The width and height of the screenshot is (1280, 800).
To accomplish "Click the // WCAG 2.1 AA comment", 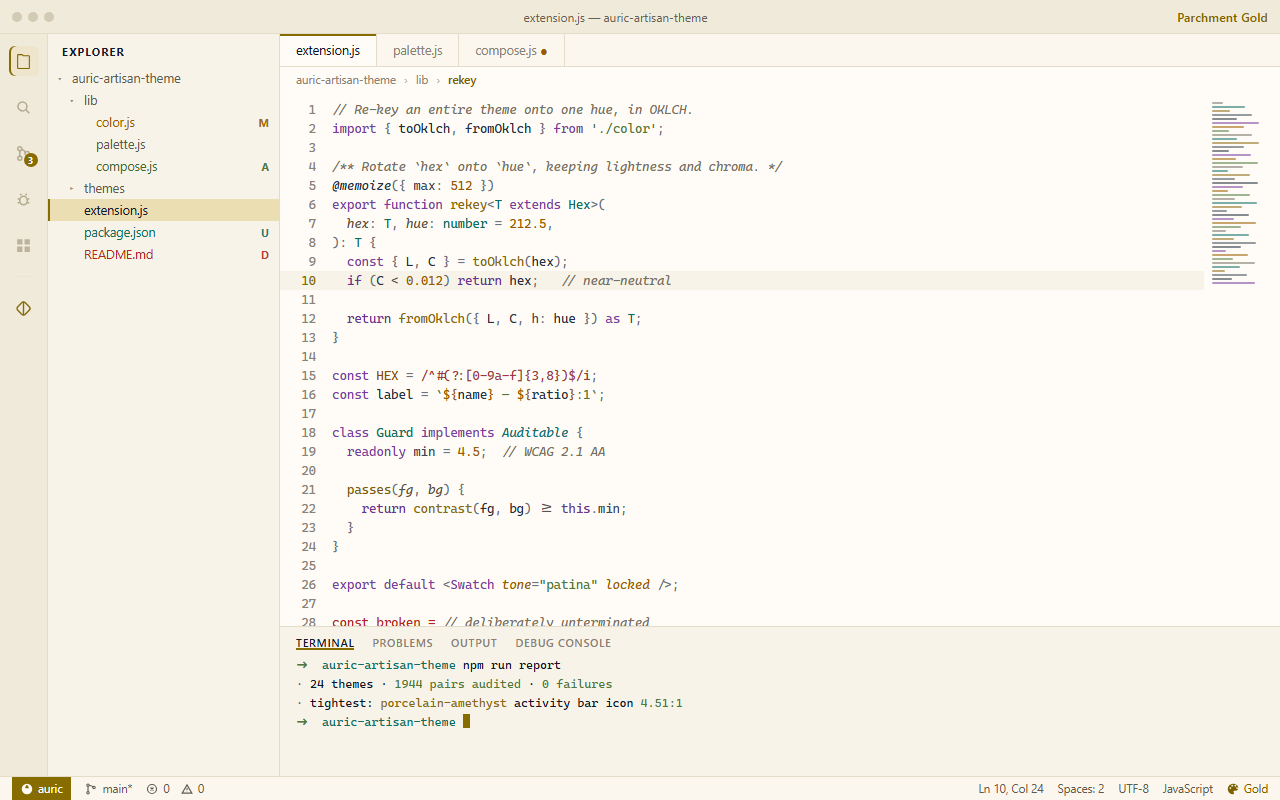I will point(554,452).
